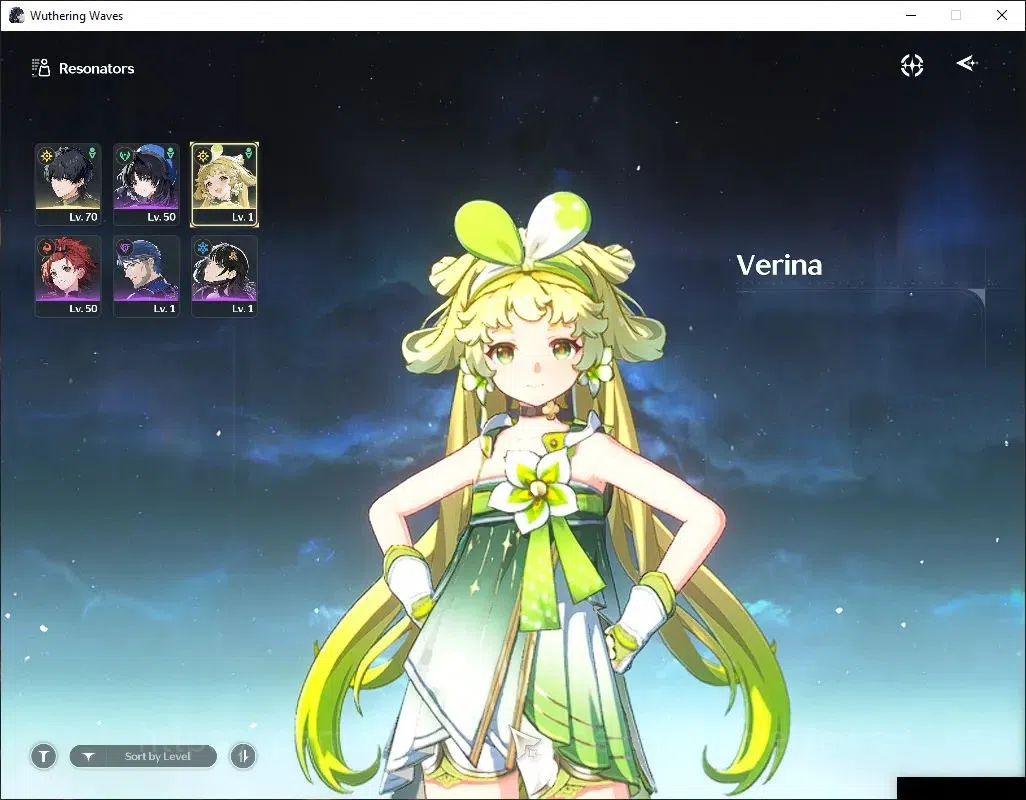Open the Sort by Level dropdown
This screenshot has width=1026, height=800.
tap(143, 757)
